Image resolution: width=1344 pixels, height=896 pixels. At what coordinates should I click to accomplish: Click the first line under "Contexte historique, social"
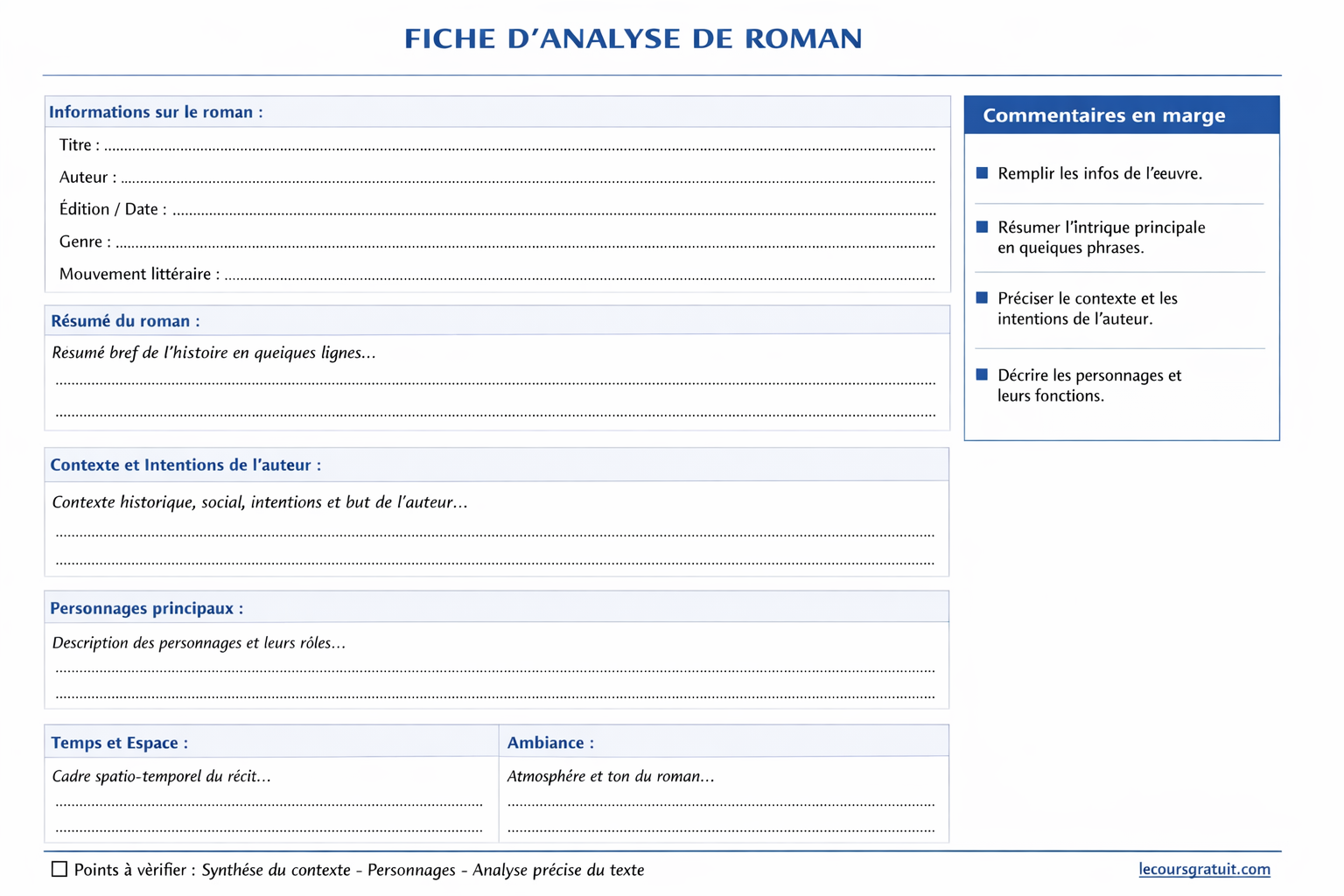(x=495, y=532)
